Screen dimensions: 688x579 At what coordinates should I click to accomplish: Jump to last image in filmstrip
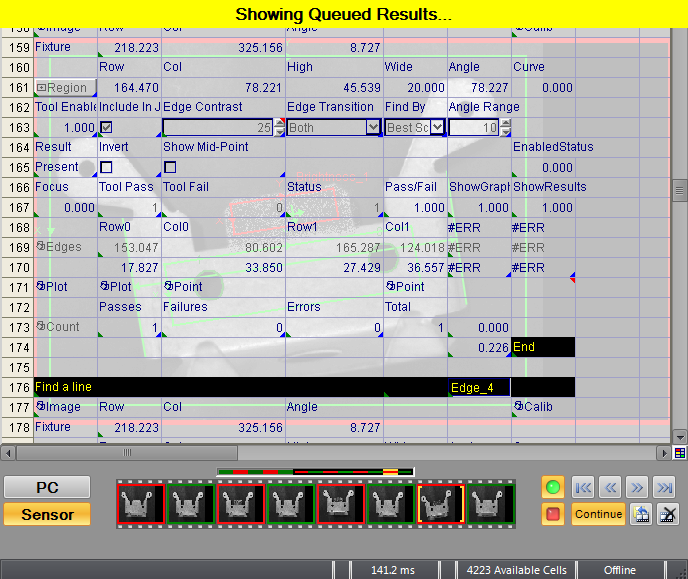click(x=664, y=488)
